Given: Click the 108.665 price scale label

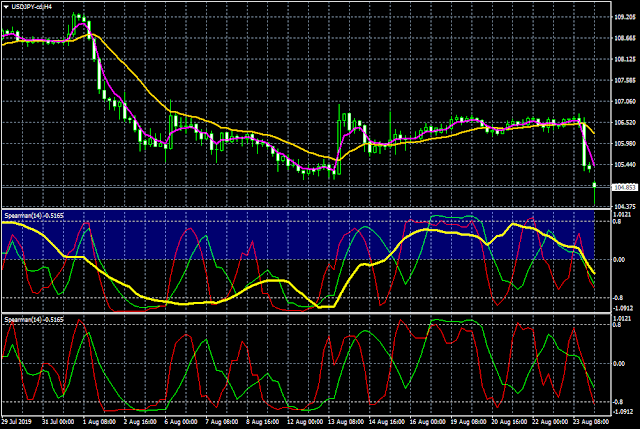Looking at the screenshot, I should [x=625, y=38].
